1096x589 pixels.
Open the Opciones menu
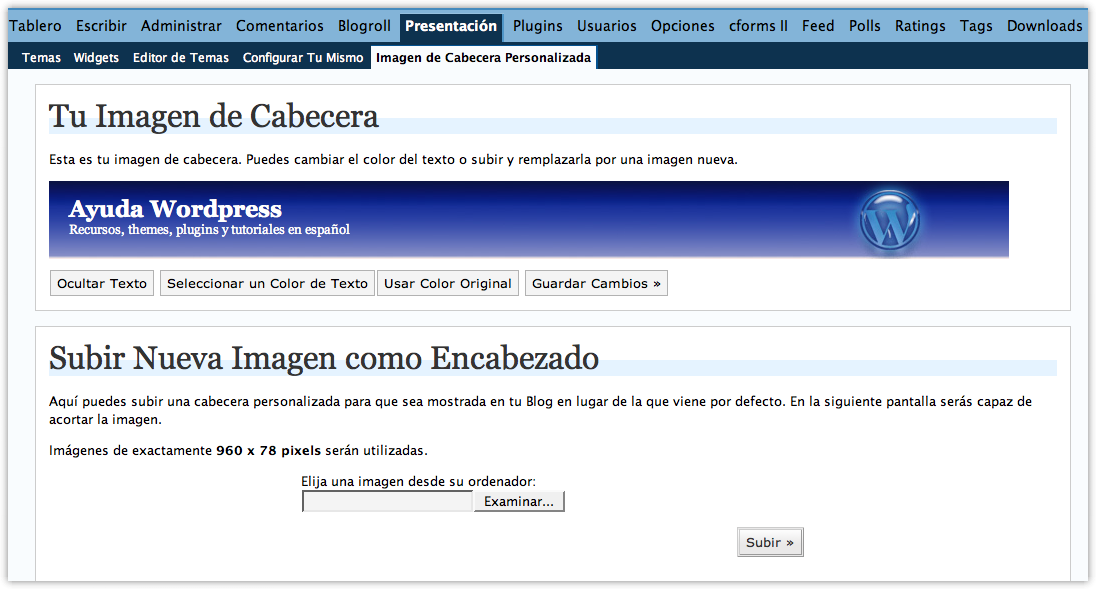pos(682,26)
